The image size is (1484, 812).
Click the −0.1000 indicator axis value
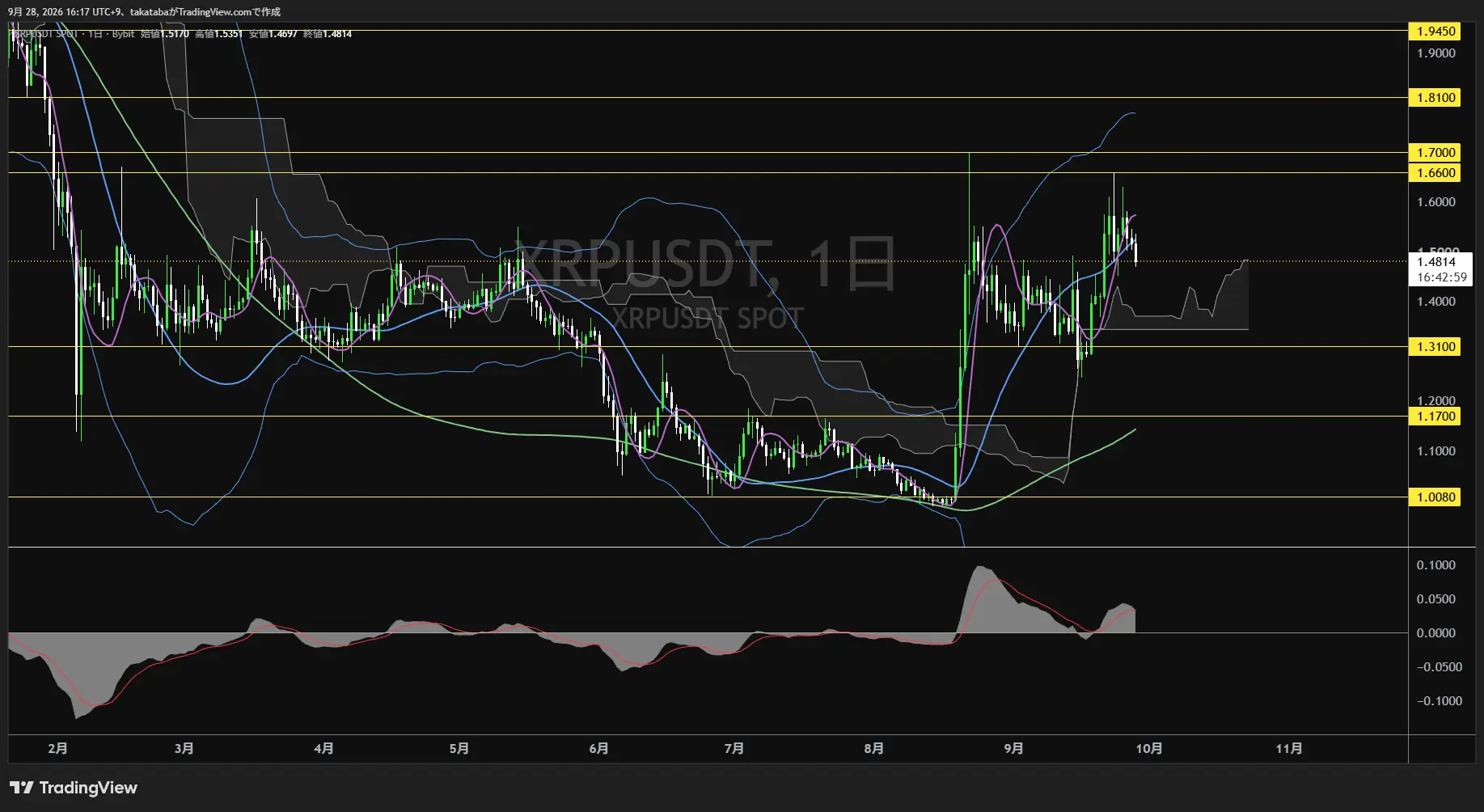[1440, 701]
